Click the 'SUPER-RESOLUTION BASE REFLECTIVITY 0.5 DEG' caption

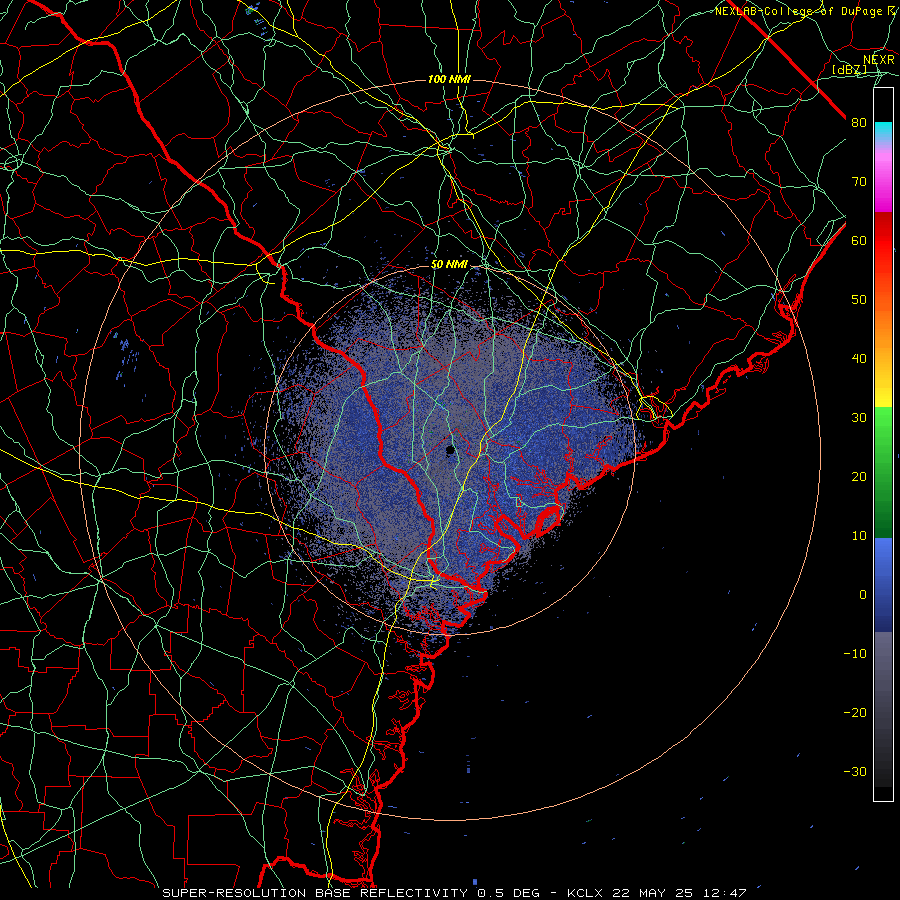point(351,893)
